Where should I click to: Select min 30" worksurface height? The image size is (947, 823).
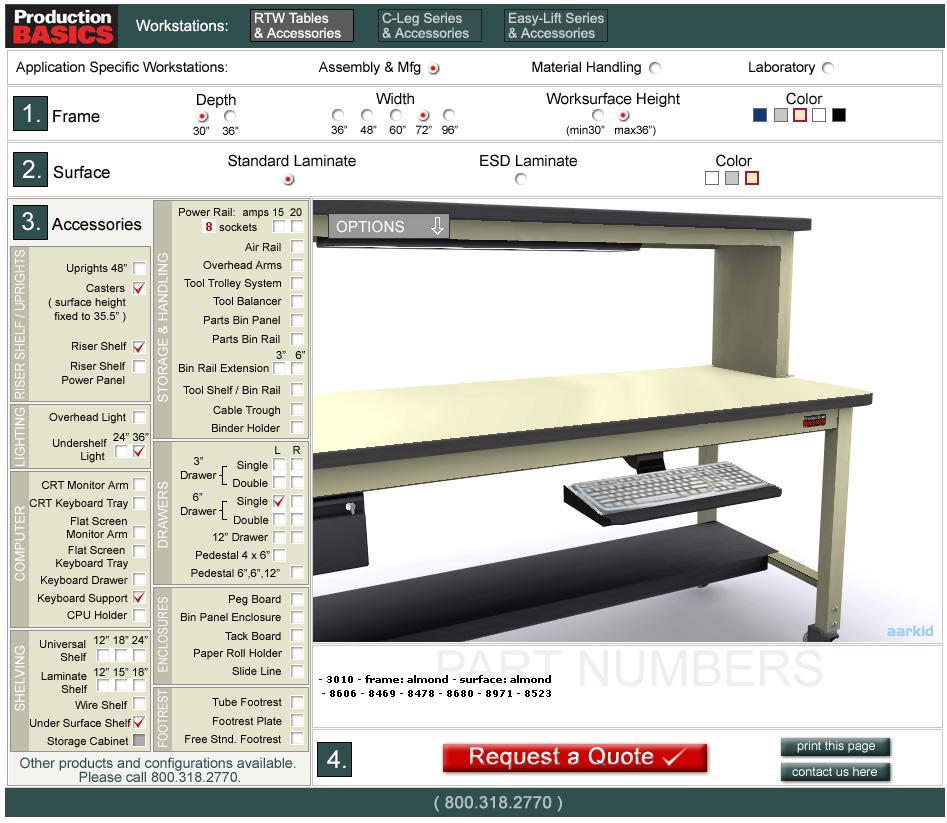click(598, 115)
